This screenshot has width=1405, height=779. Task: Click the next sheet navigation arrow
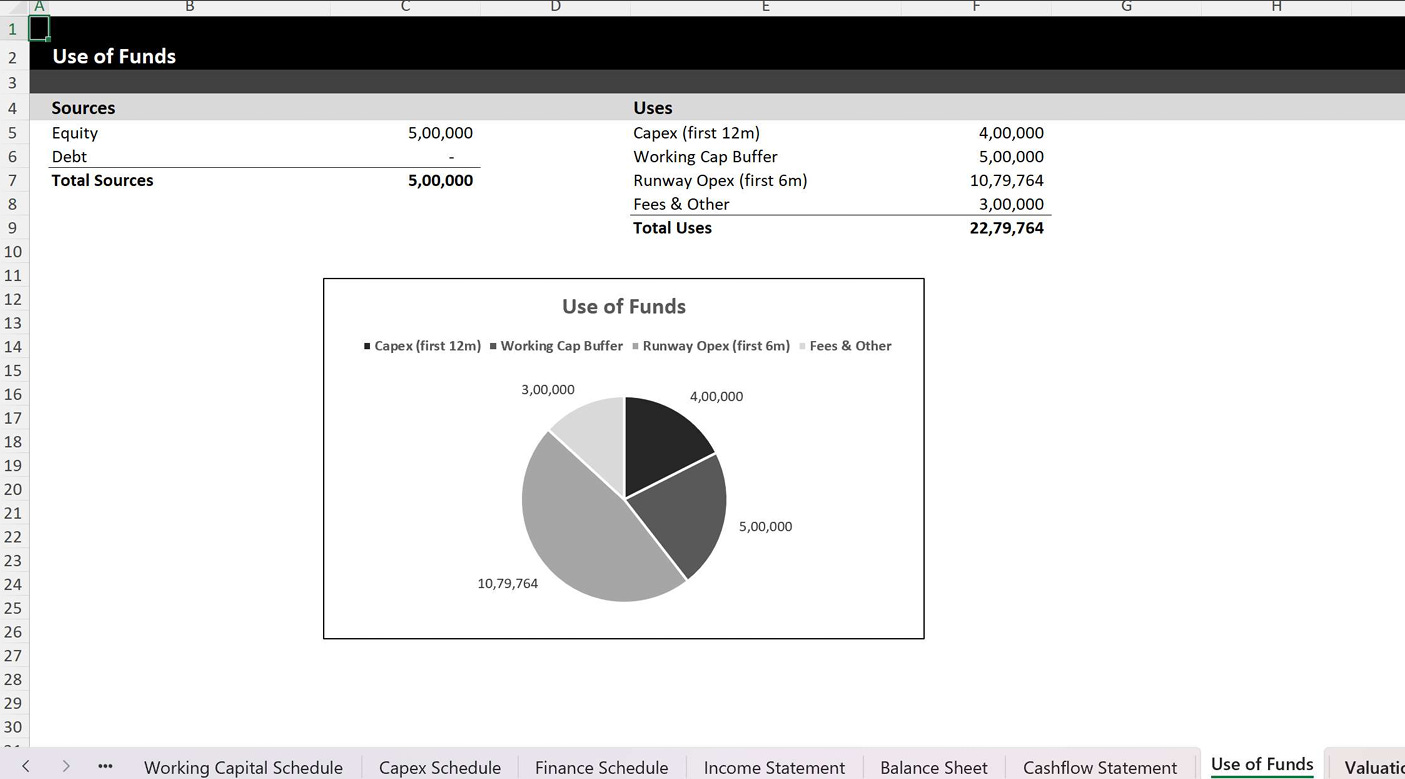tap(64, 767)
